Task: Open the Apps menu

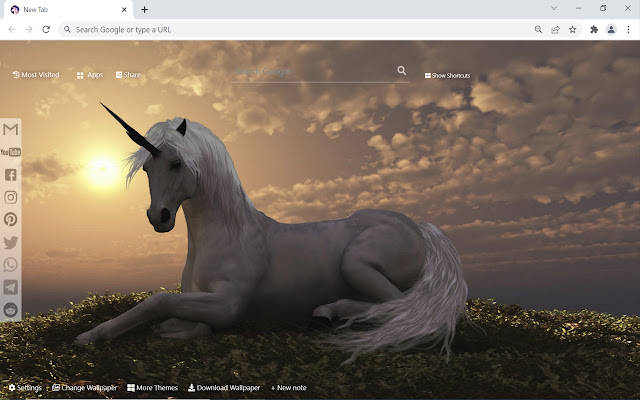Action: pyautogui.click(x=90, y=75)
